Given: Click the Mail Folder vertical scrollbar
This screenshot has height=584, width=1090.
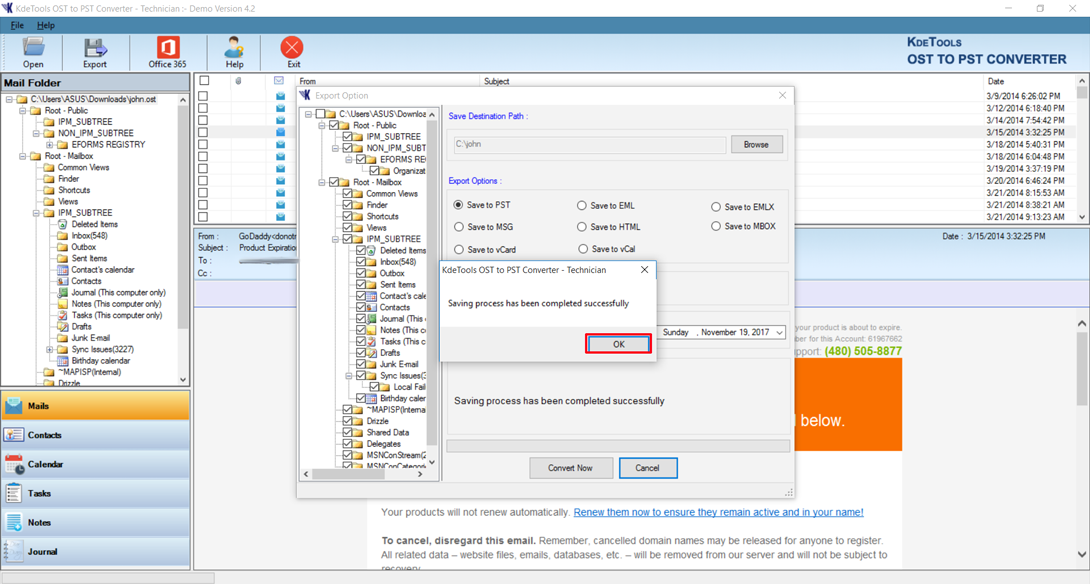Looking at the screenshot, I should click(x=183, y=240).
